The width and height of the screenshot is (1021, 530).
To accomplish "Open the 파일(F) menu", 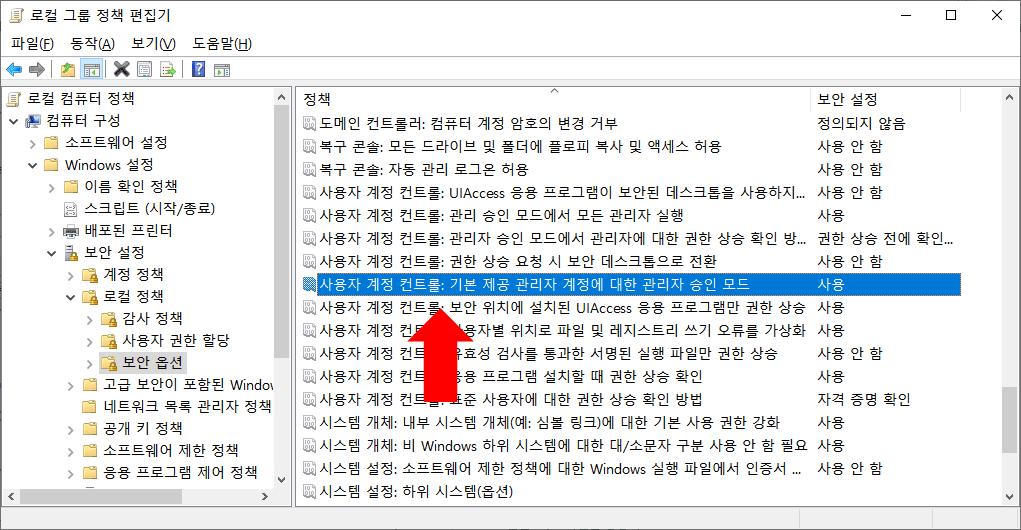I will tap(32, 44).
